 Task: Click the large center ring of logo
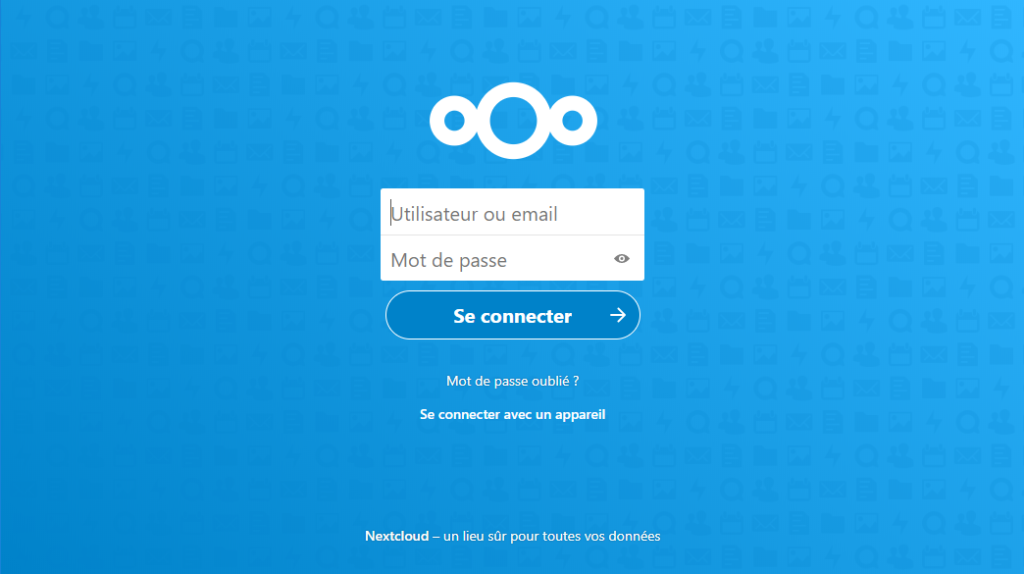513,121
